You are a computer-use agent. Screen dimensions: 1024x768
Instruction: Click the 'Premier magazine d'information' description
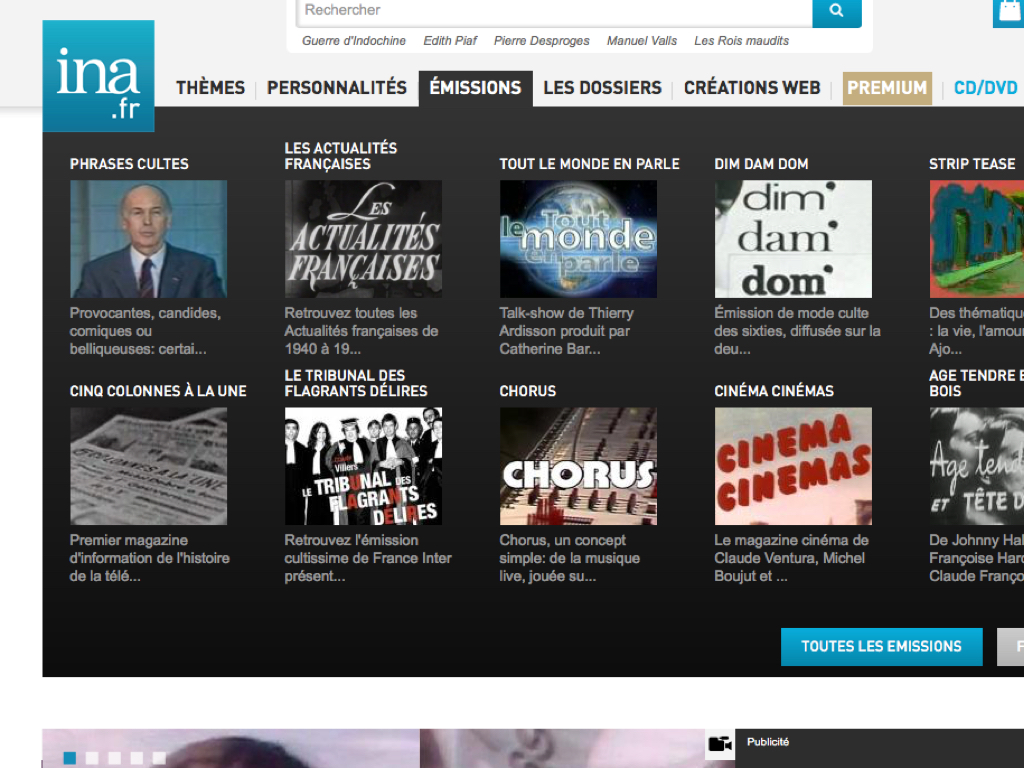(x=150, y=558)
